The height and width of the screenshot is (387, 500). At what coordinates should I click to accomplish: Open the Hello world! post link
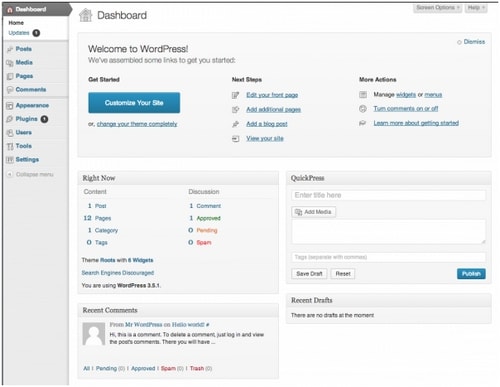coord(188,324)
